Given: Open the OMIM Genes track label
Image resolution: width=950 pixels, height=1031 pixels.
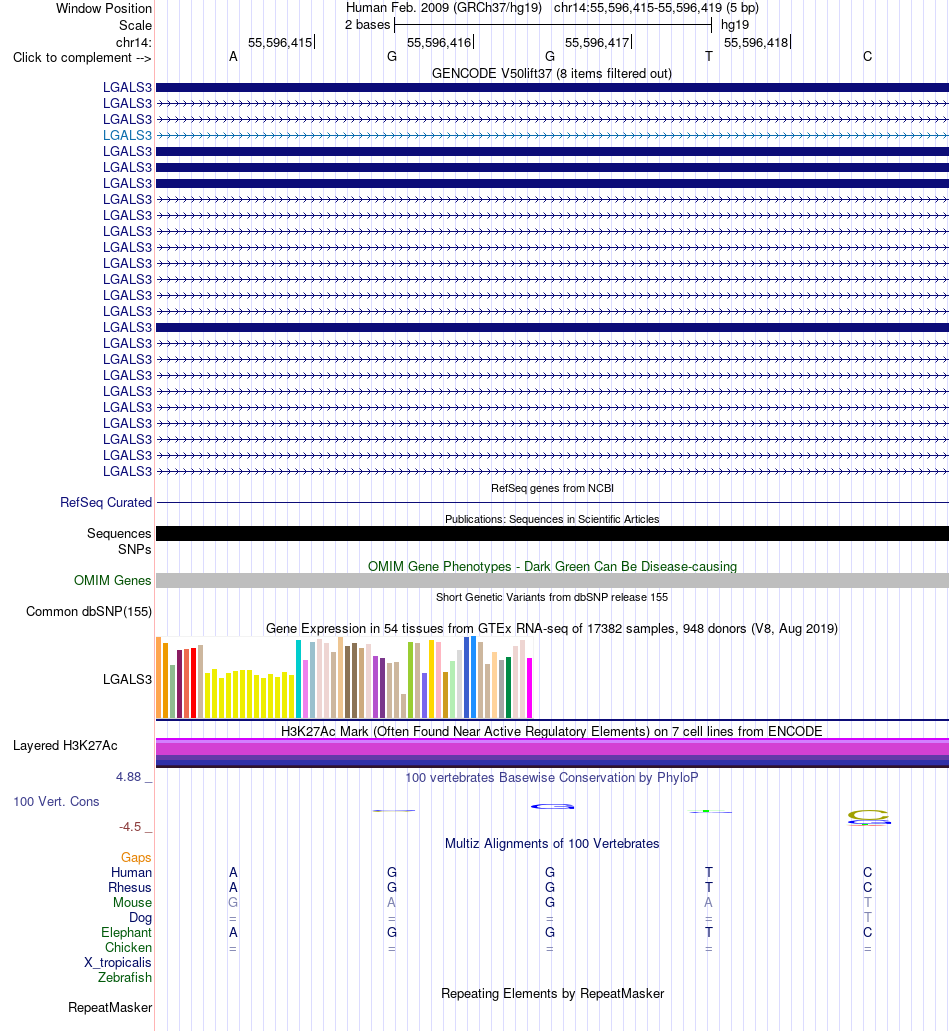Looking at the screenshot, I should click(x=112, y=581).
